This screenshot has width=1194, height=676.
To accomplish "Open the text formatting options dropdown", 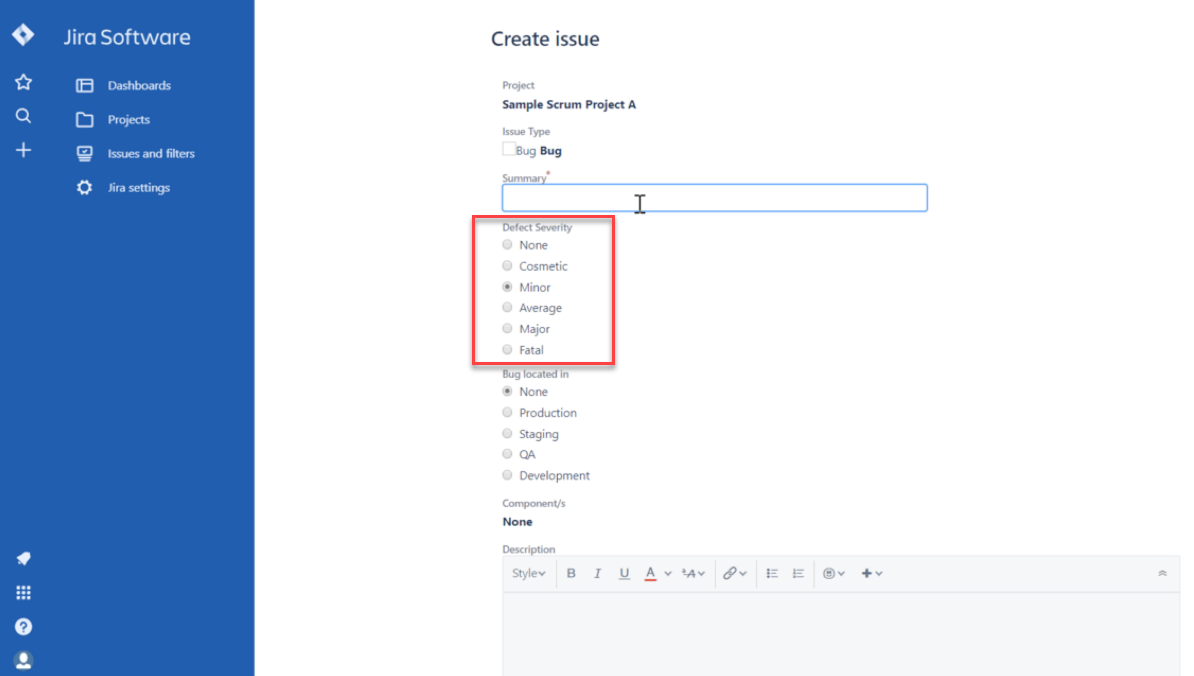I will pyautogui.click(x=693, y=573).
